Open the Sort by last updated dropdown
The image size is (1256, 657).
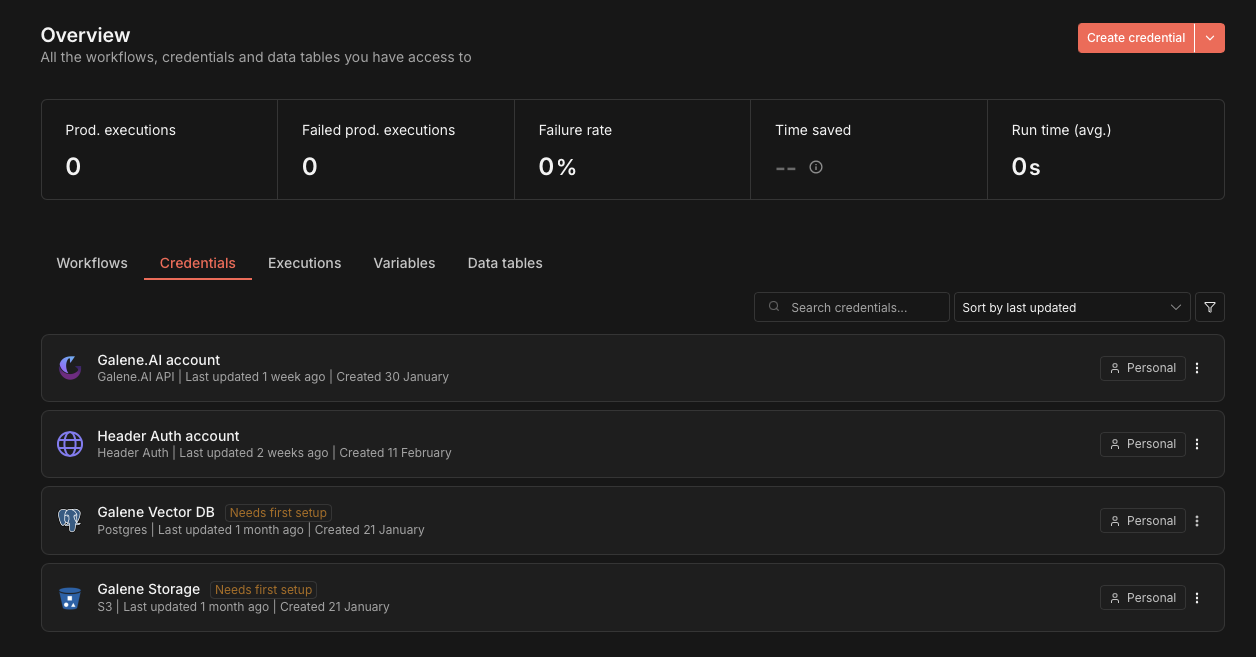tap(1072, 307)
